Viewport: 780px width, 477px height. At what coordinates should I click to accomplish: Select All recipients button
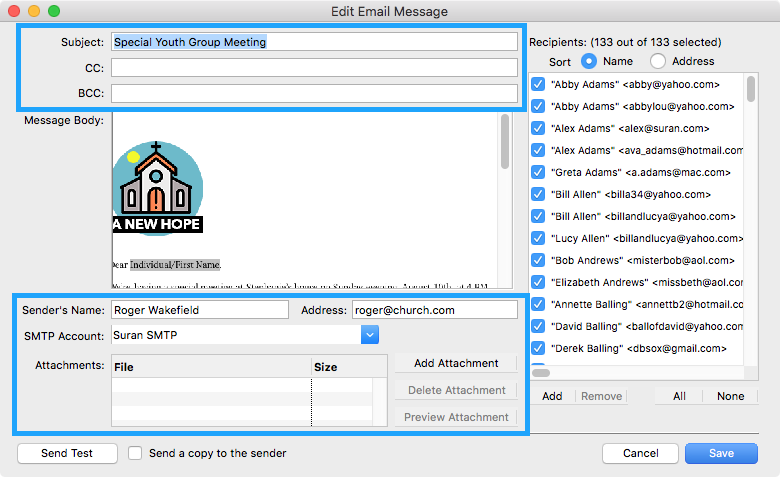[679, 396]
